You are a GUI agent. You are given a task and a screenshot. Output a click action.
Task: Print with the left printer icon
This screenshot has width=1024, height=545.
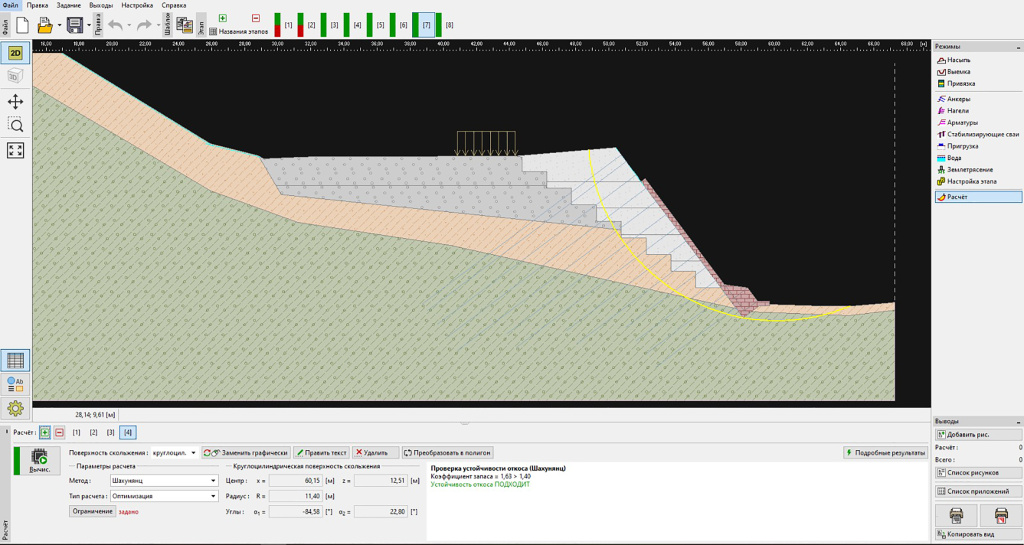pyautogui.click(x=956, y=516)
